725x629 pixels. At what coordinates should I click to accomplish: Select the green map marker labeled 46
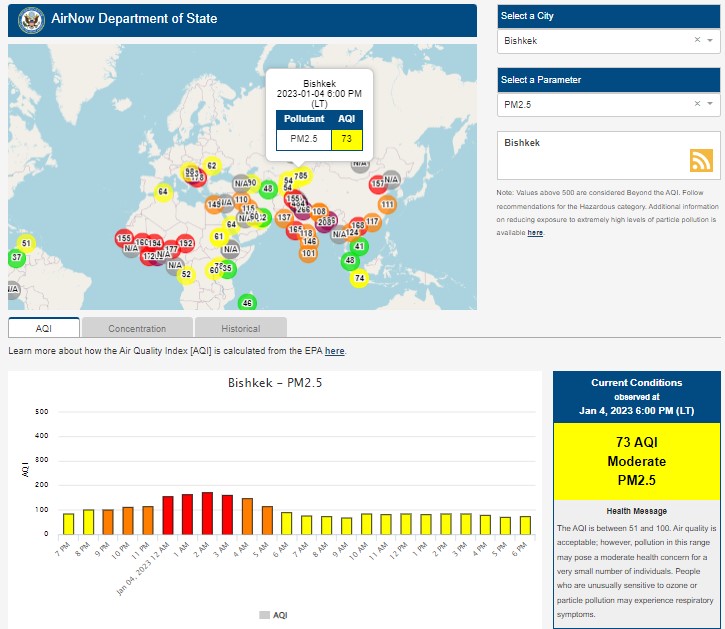coord(247,303)
